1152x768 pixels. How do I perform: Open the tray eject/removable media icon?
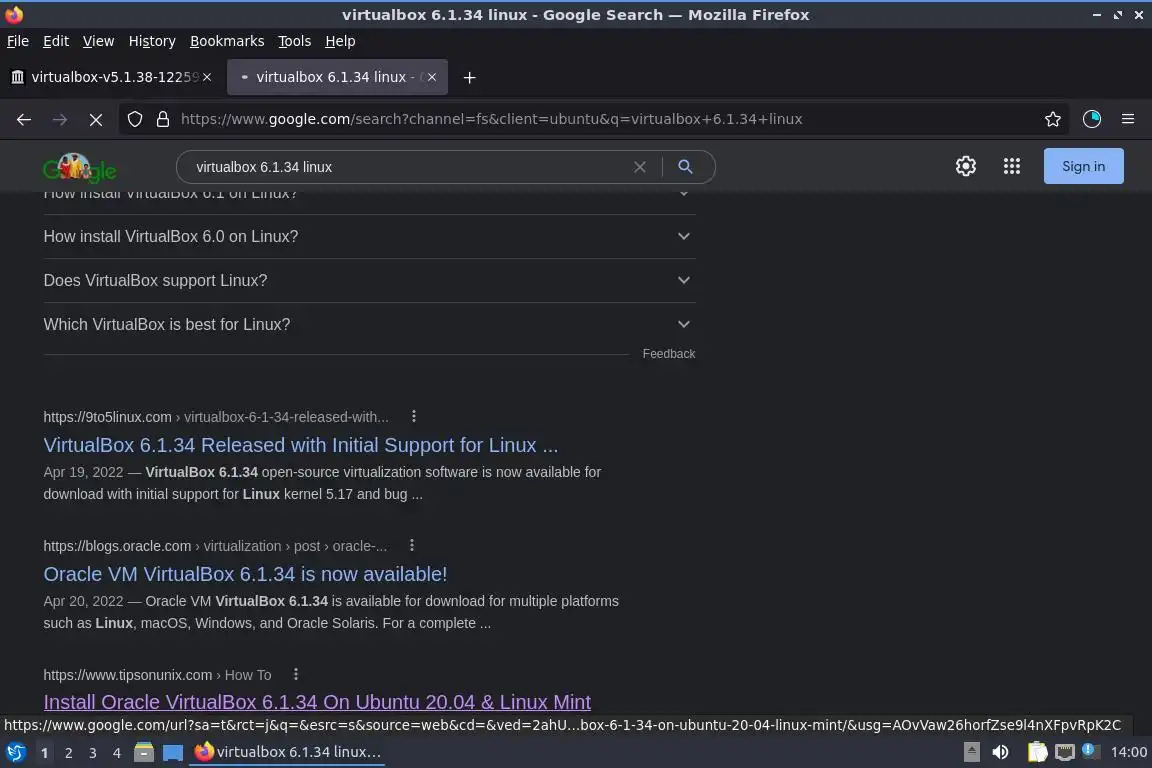click(972, 753)
